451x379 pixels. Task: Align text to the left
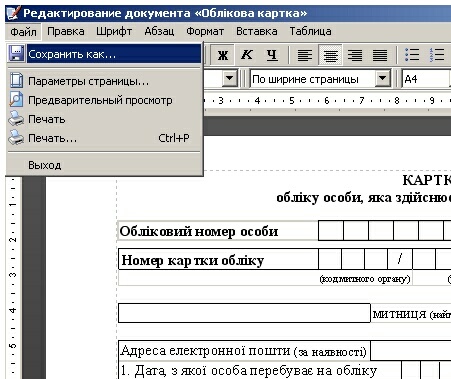click(305, 55)
